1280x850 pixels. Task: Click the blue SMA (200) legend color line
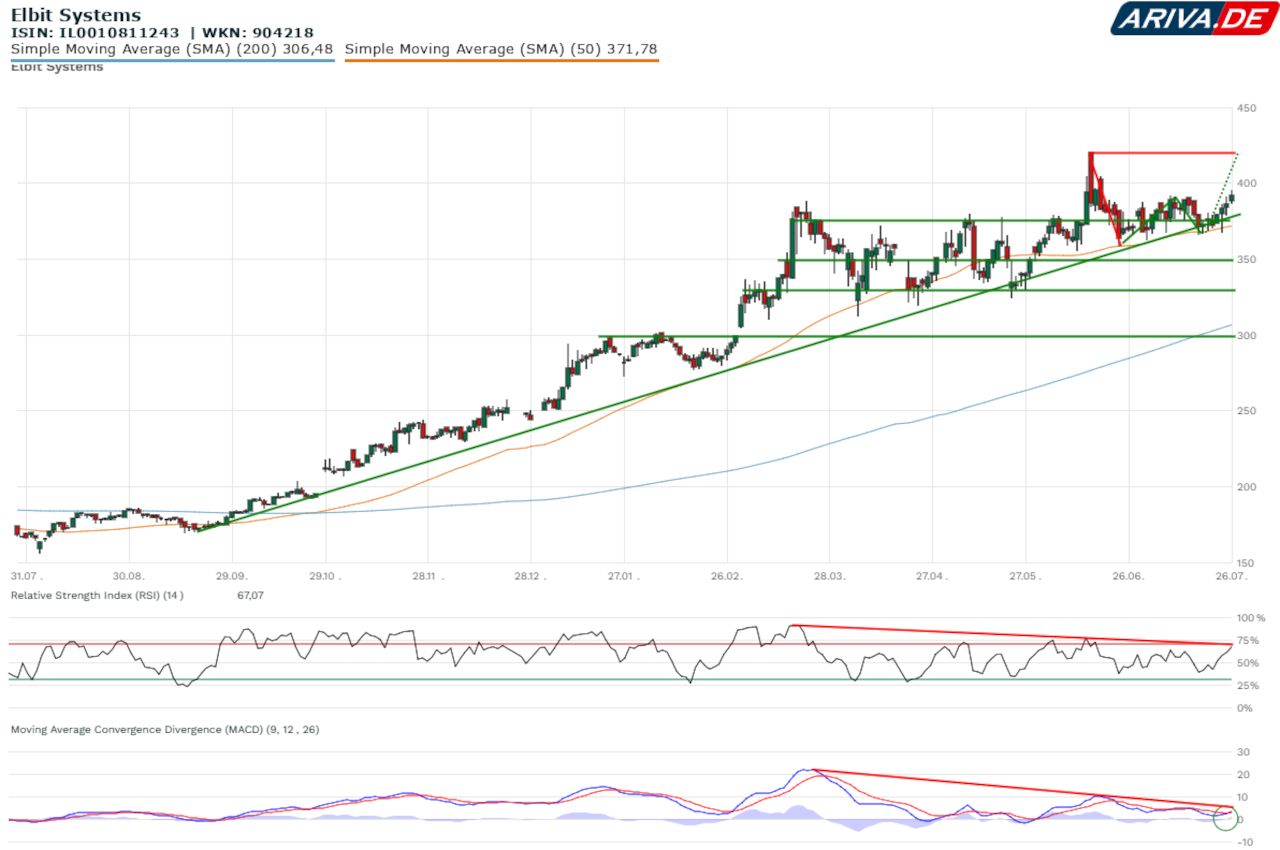coord(172,60)
